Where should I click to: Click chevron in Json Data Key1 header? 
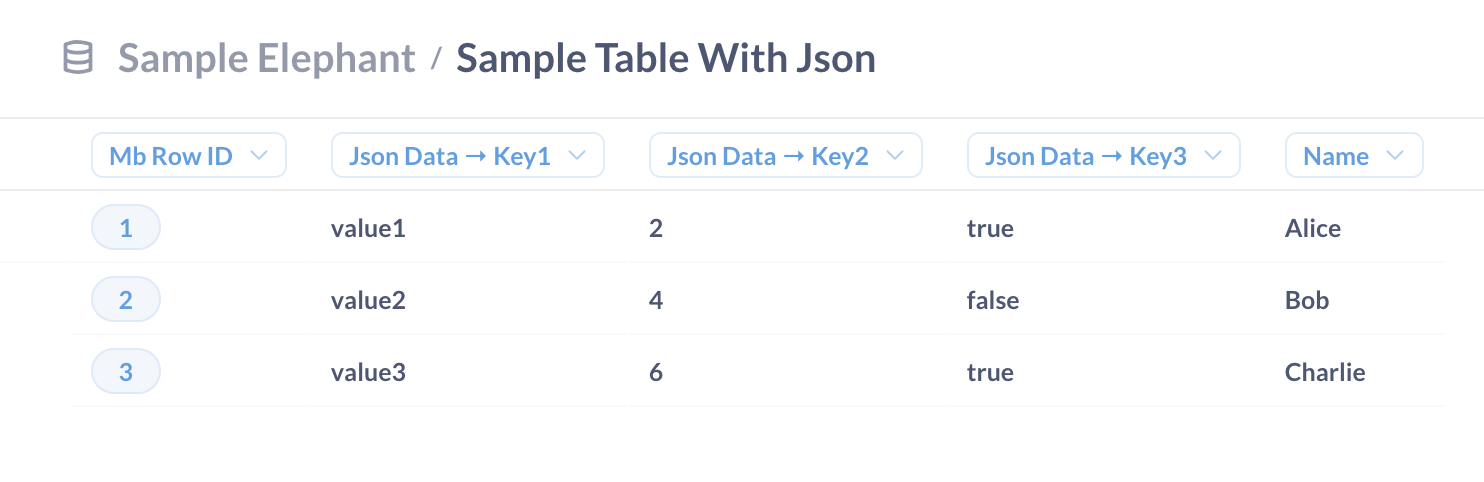click(x=577, y=156)
